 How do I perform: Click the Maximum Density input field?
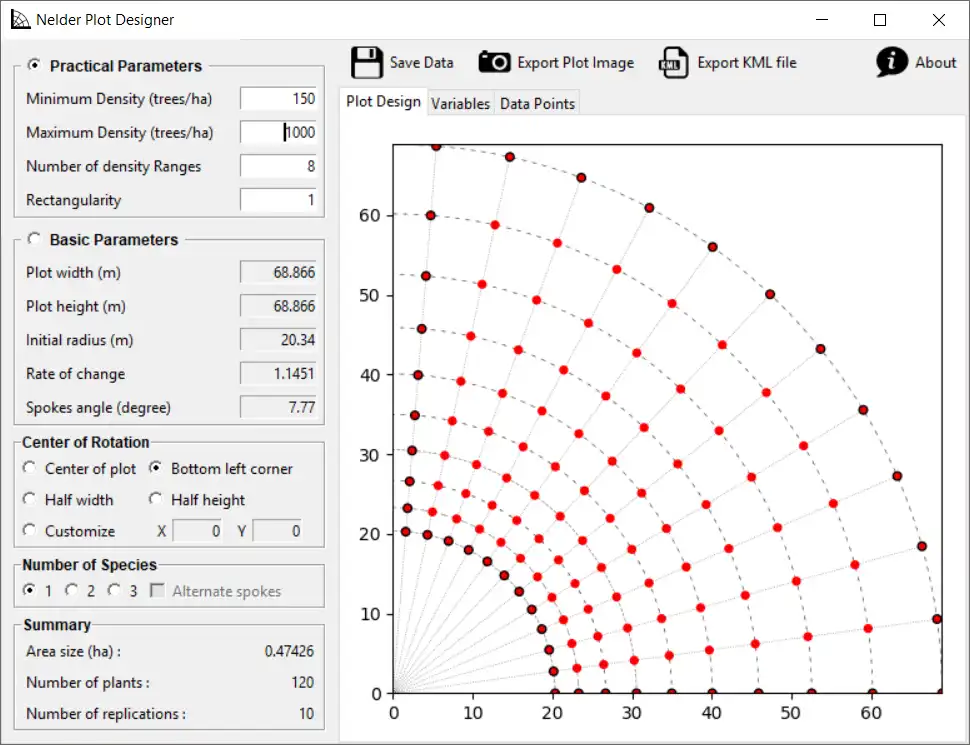(278, 132)
